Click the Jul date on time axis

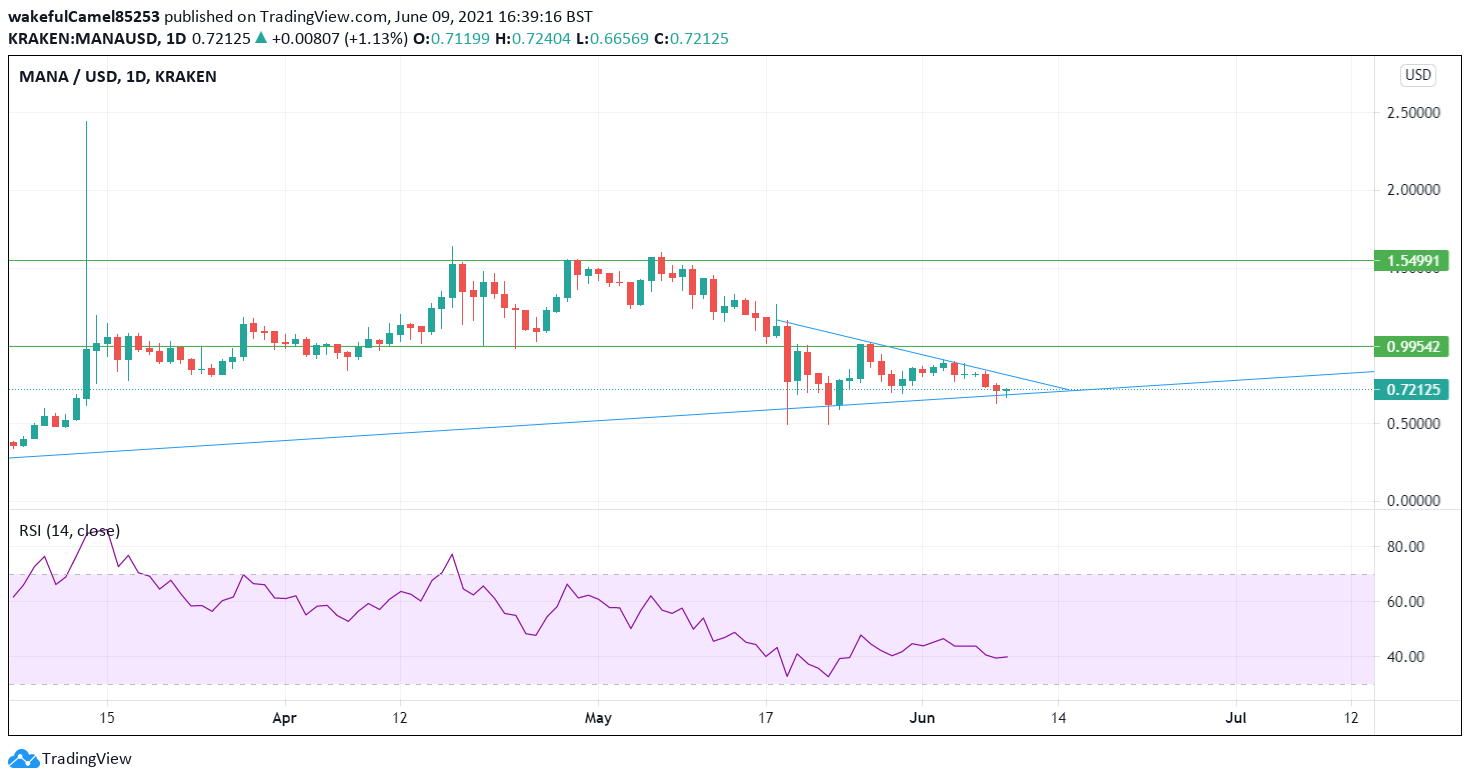[x=1236, y=718]
